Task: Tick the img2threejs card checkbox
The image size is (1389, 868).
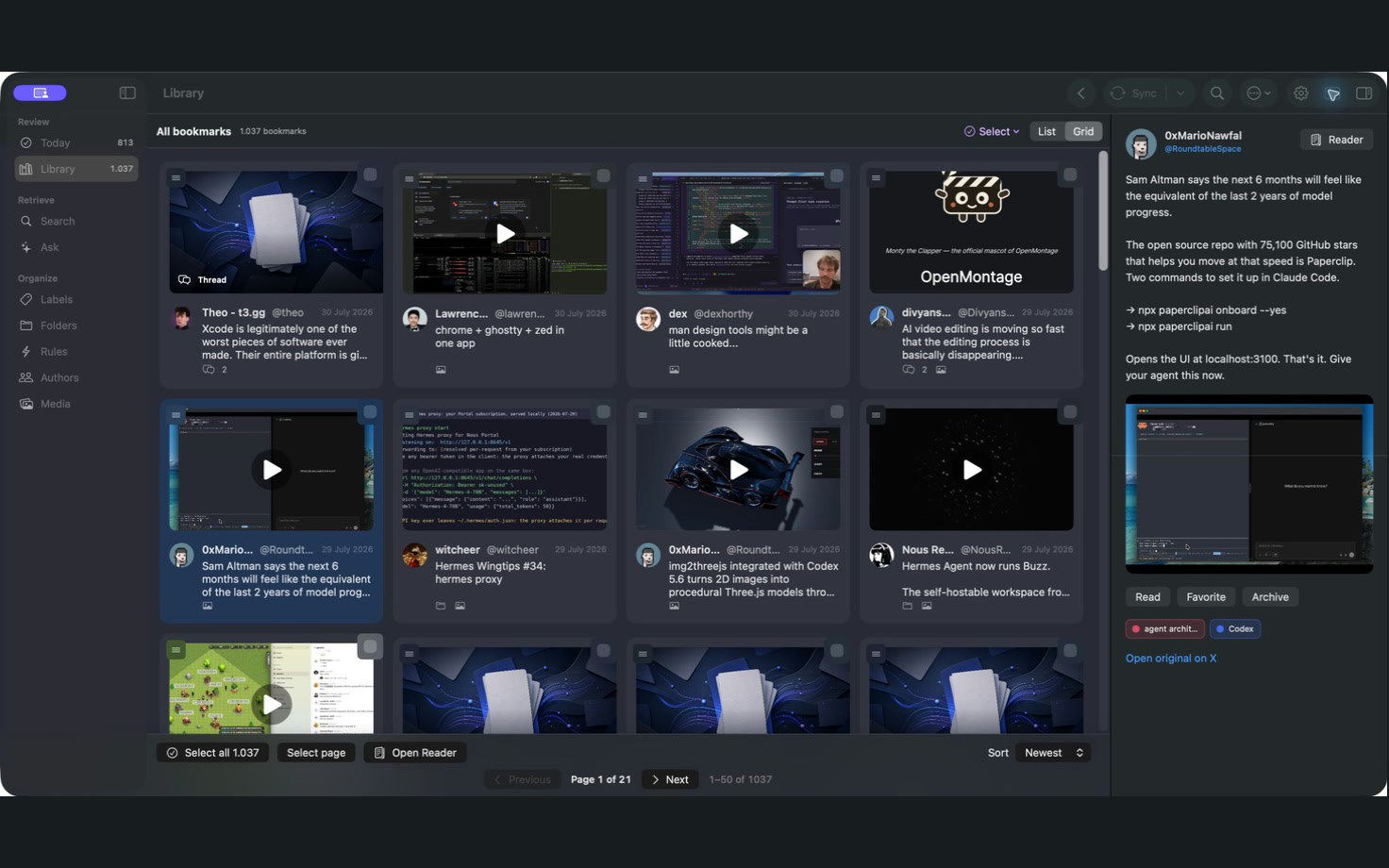Action: [836, 412]
